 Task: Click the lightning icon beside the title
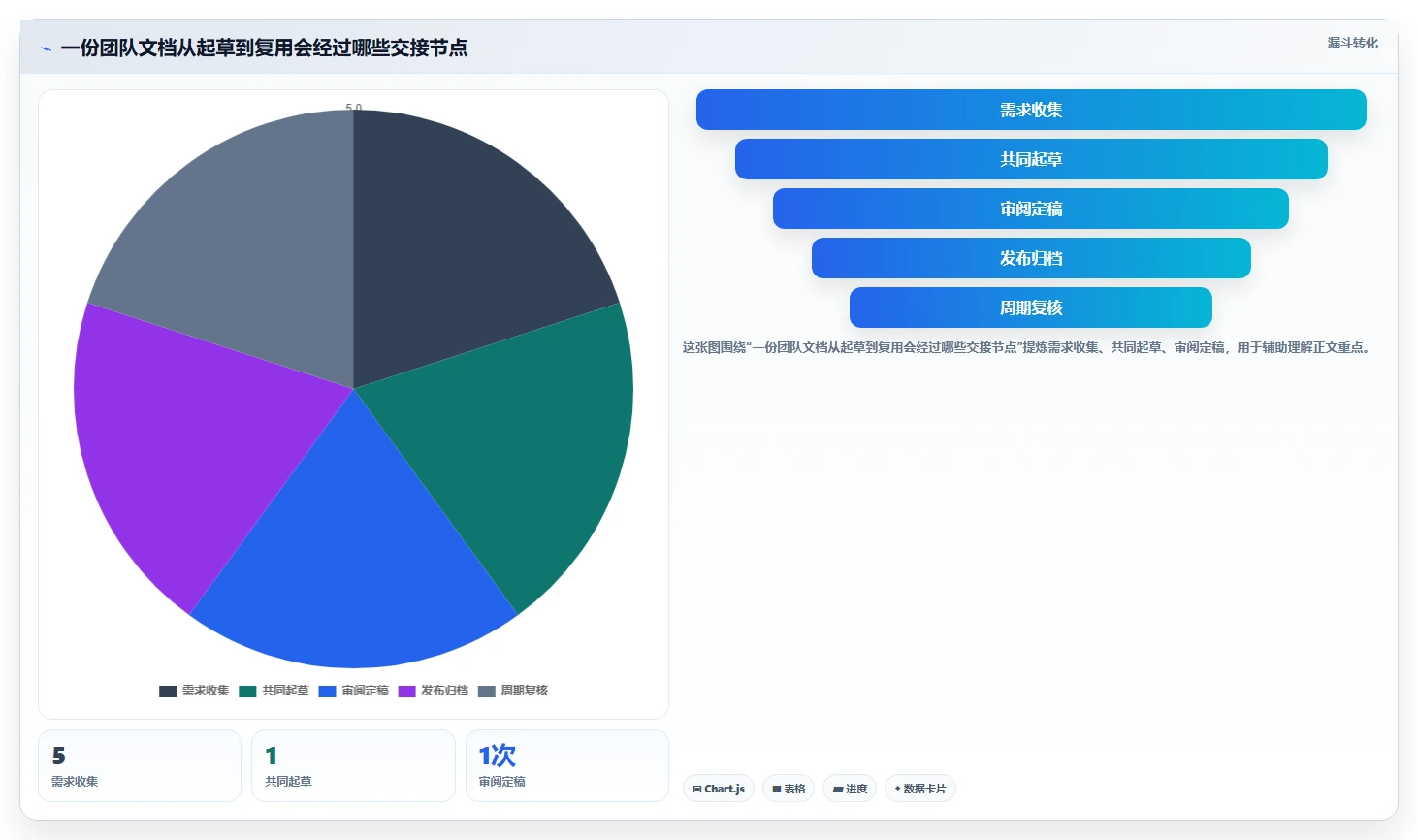46,48
